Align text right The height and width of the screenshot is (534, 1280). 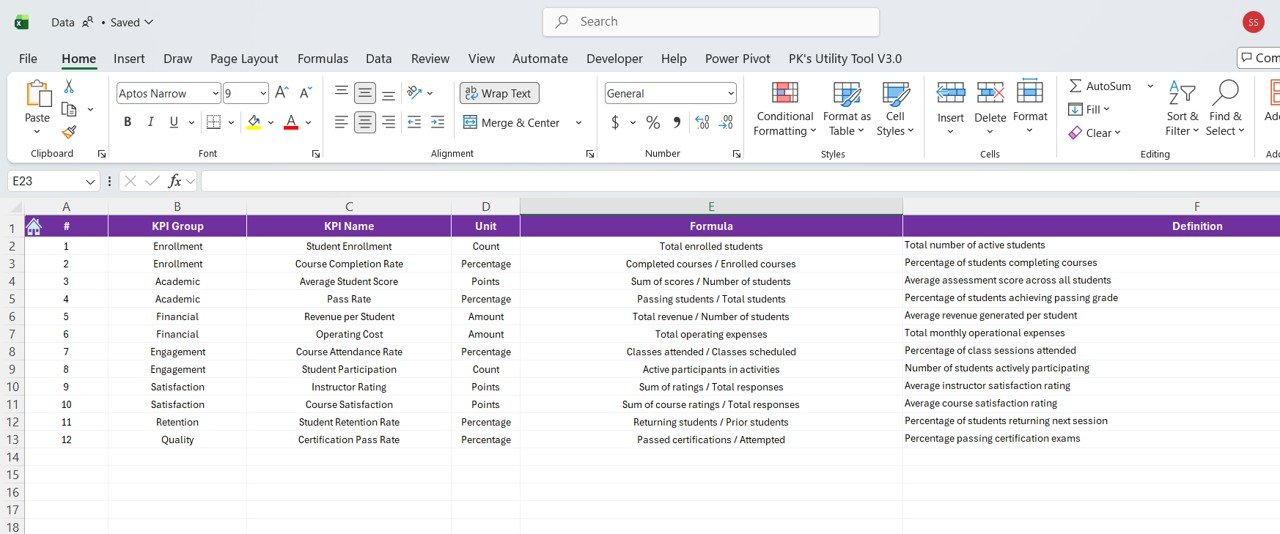[388, 122]
